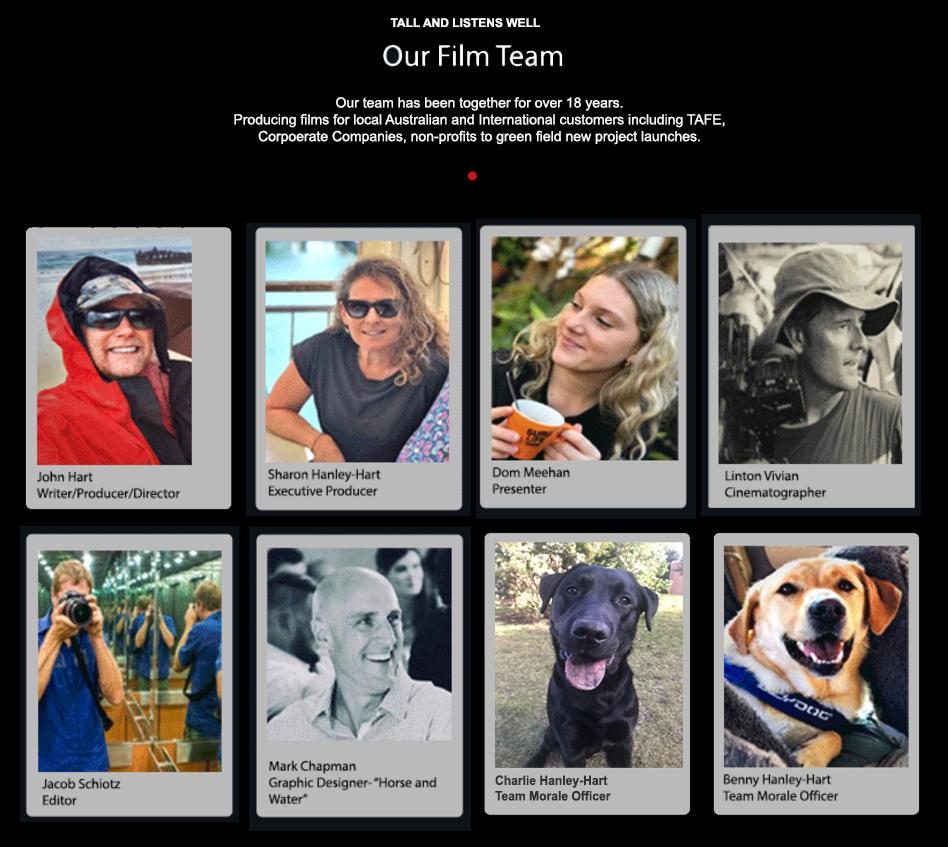Click the 'TALL AND LISTENS WELL' tagline
The height and width of the screenshot is (847, 948).
pyautogui.click(x=465, y=23)
